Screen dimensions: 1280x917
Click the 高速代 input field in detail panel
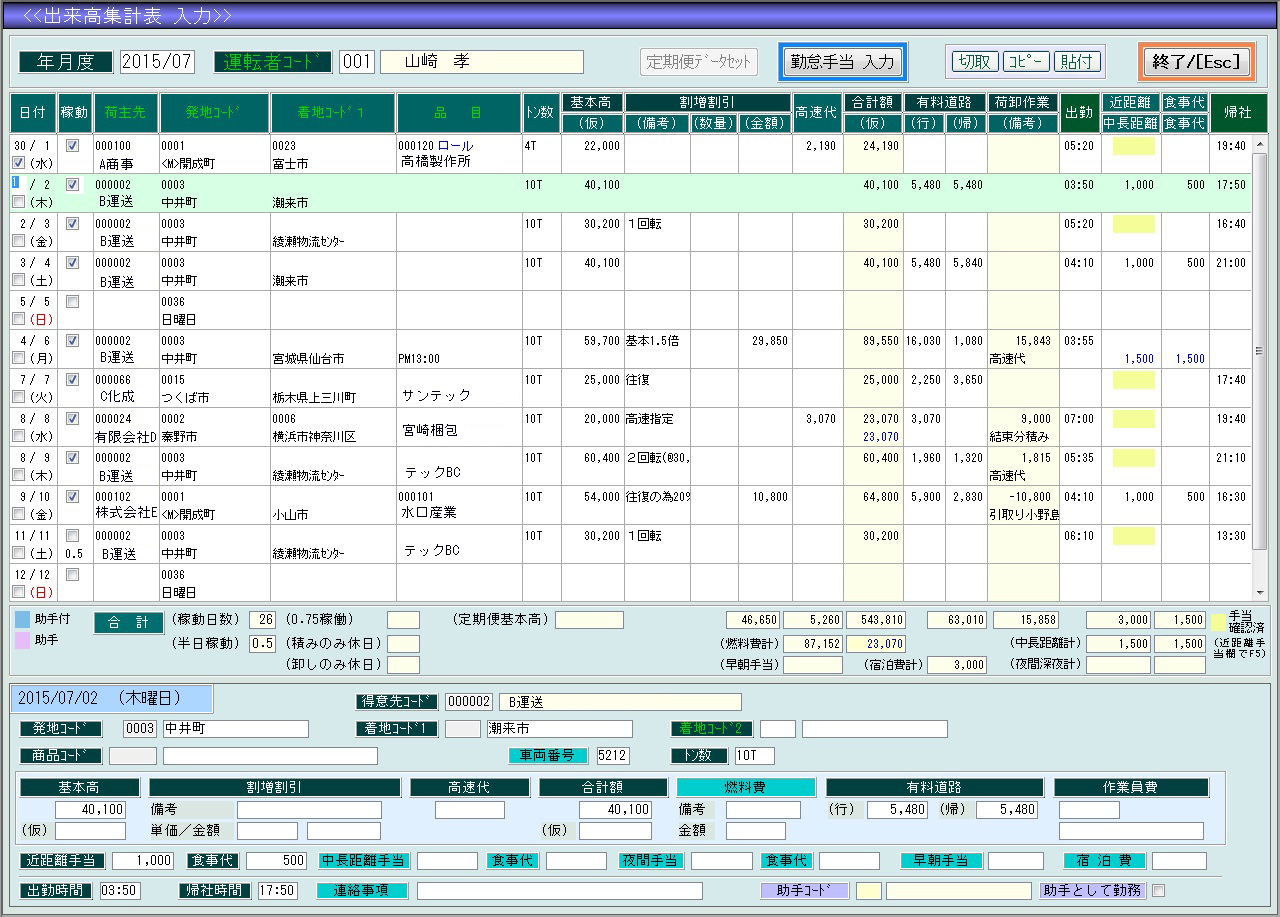[470, 809]
